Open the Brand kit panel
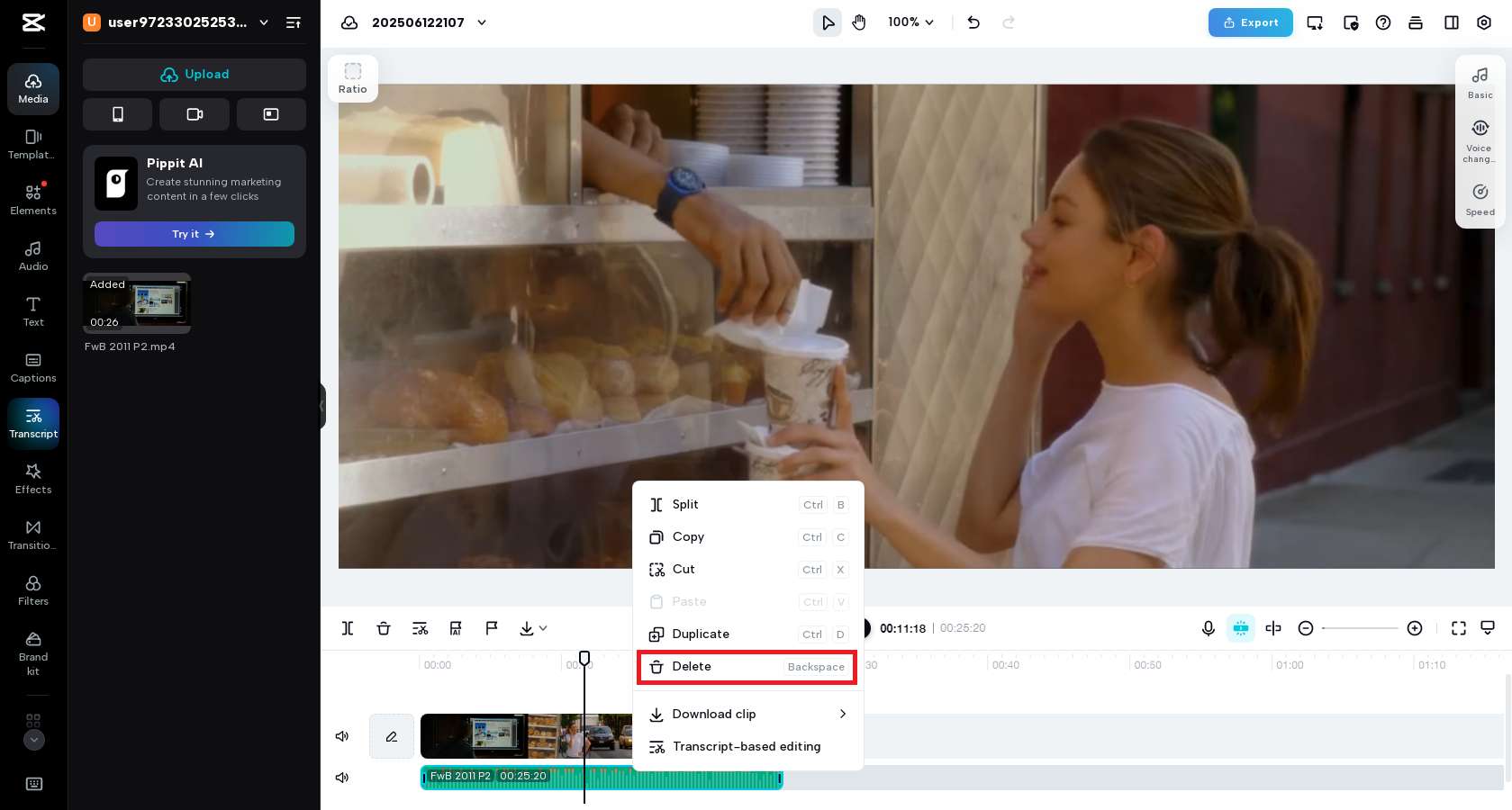The height and width of the screenshot is (810, 1512). 33,654
